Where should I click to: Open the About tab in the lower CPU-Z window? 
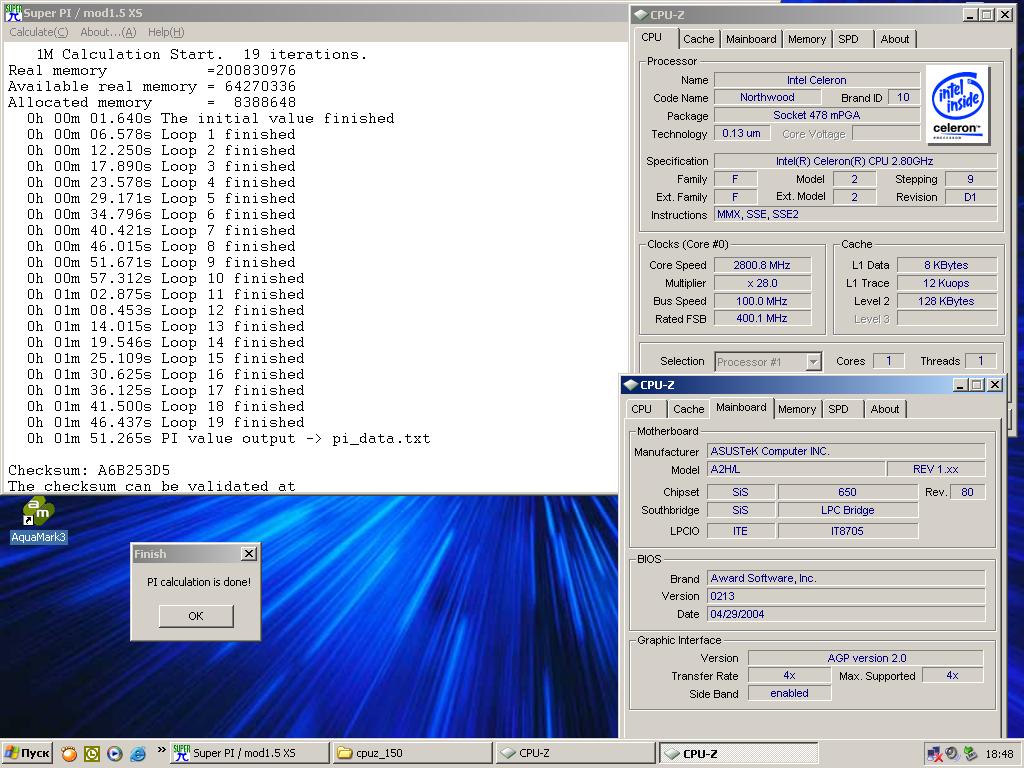[884, 409]
